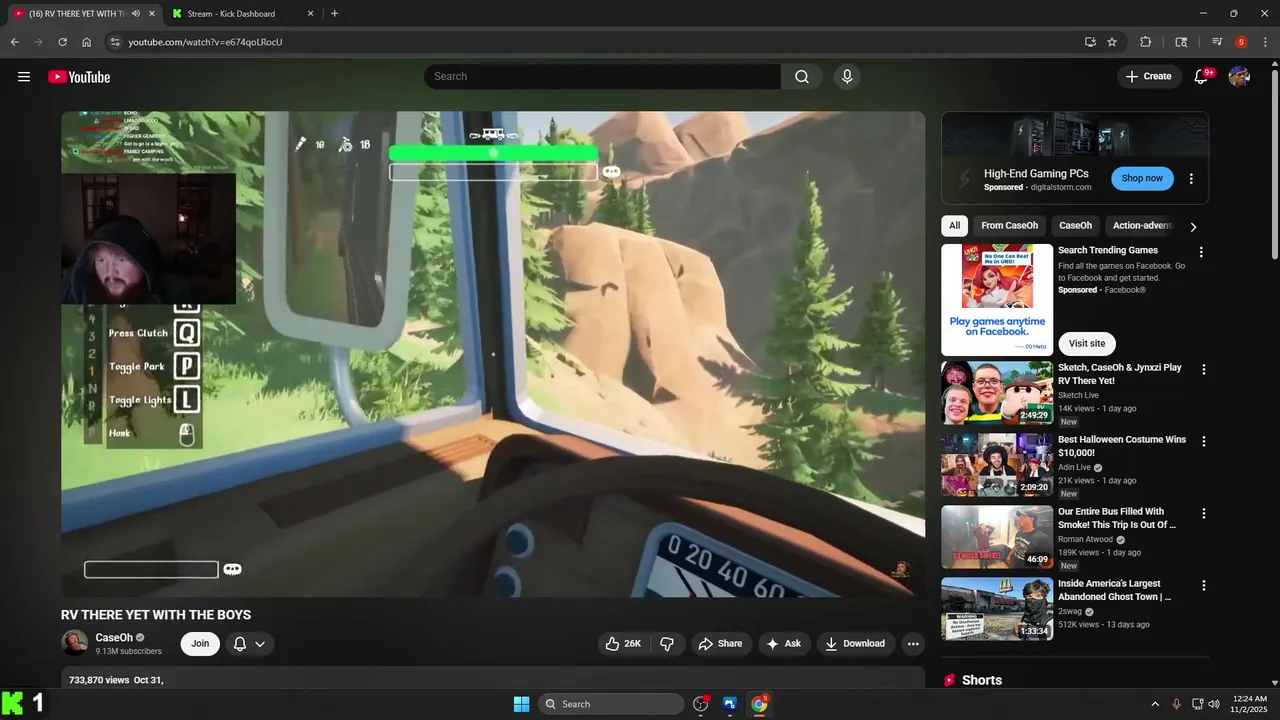Click the Join membership button
This screenshot has width=1280, height=720.
coord(200,644)
